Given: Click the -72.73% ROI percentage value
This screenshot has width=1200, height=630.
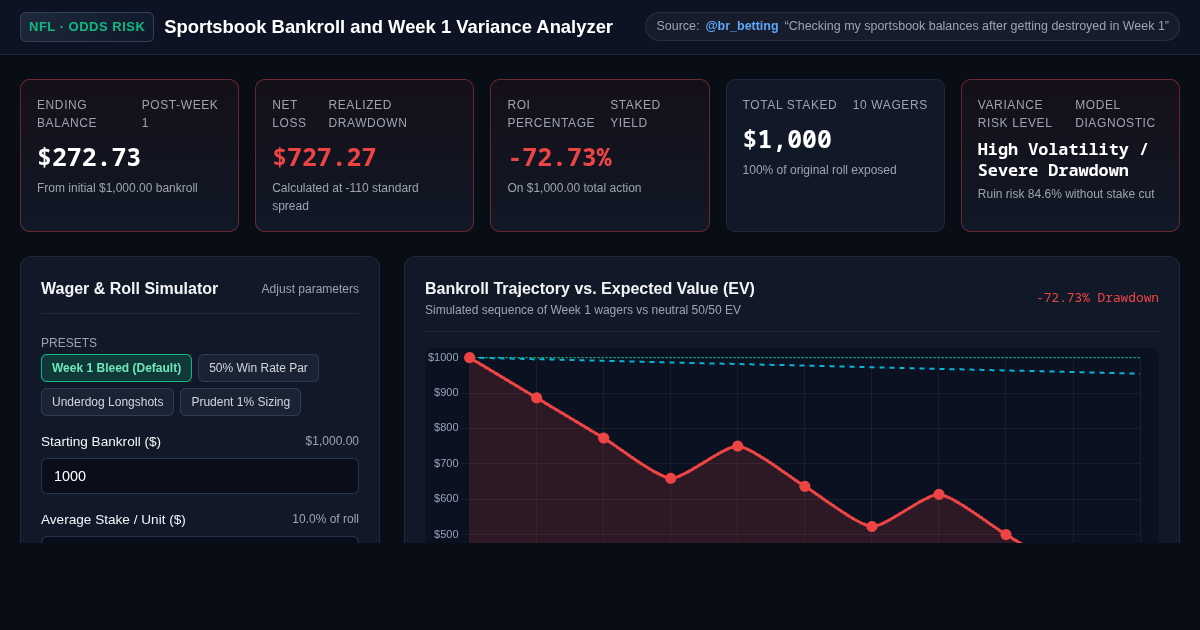Looking at the screenshot, I should pyautogui.click(x=559, y=157).
